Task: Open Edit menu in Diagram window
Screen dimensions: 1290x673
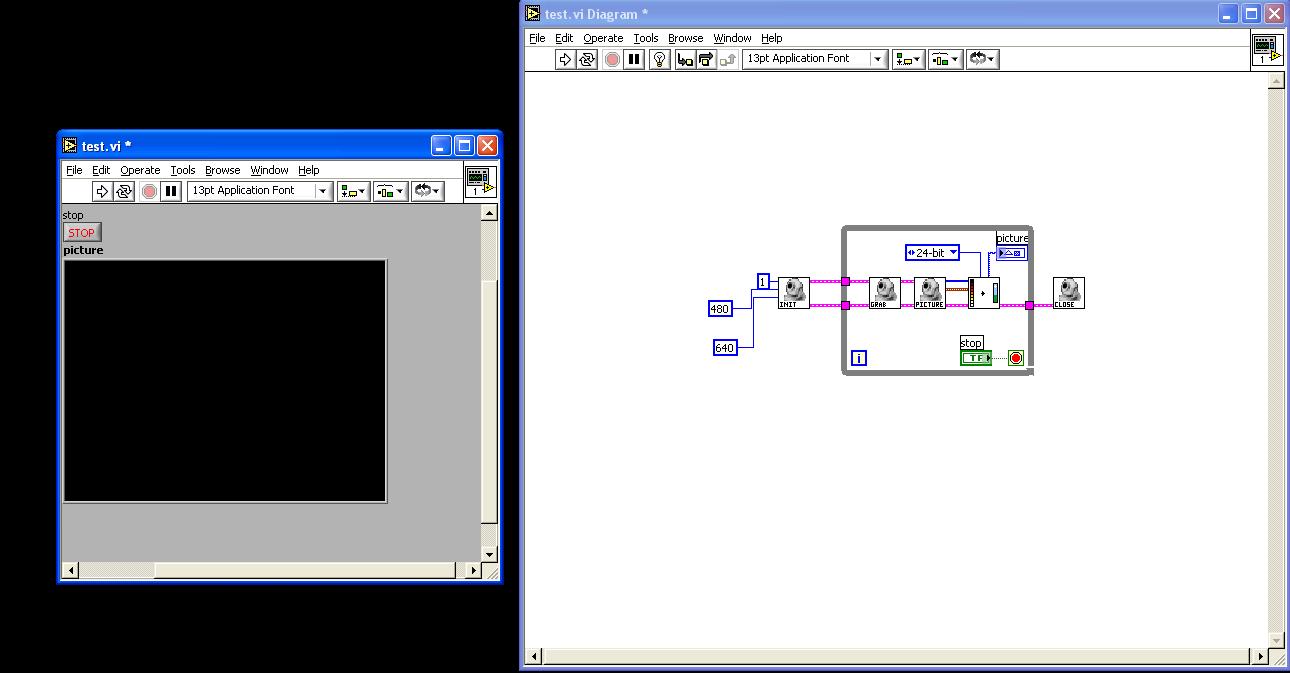Action: (x=564, y=38)
